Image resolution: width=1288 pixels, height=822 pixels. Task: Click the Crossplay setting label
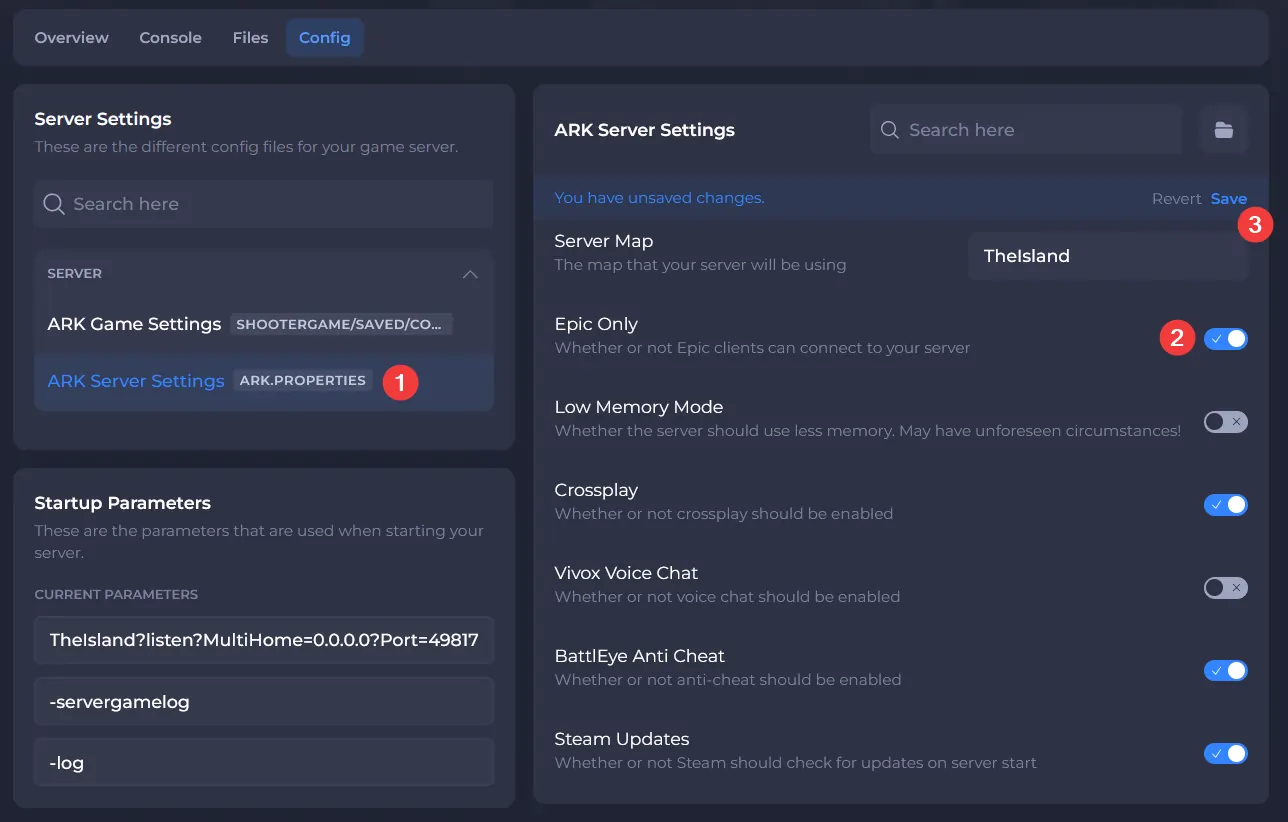tap(596, 490)
